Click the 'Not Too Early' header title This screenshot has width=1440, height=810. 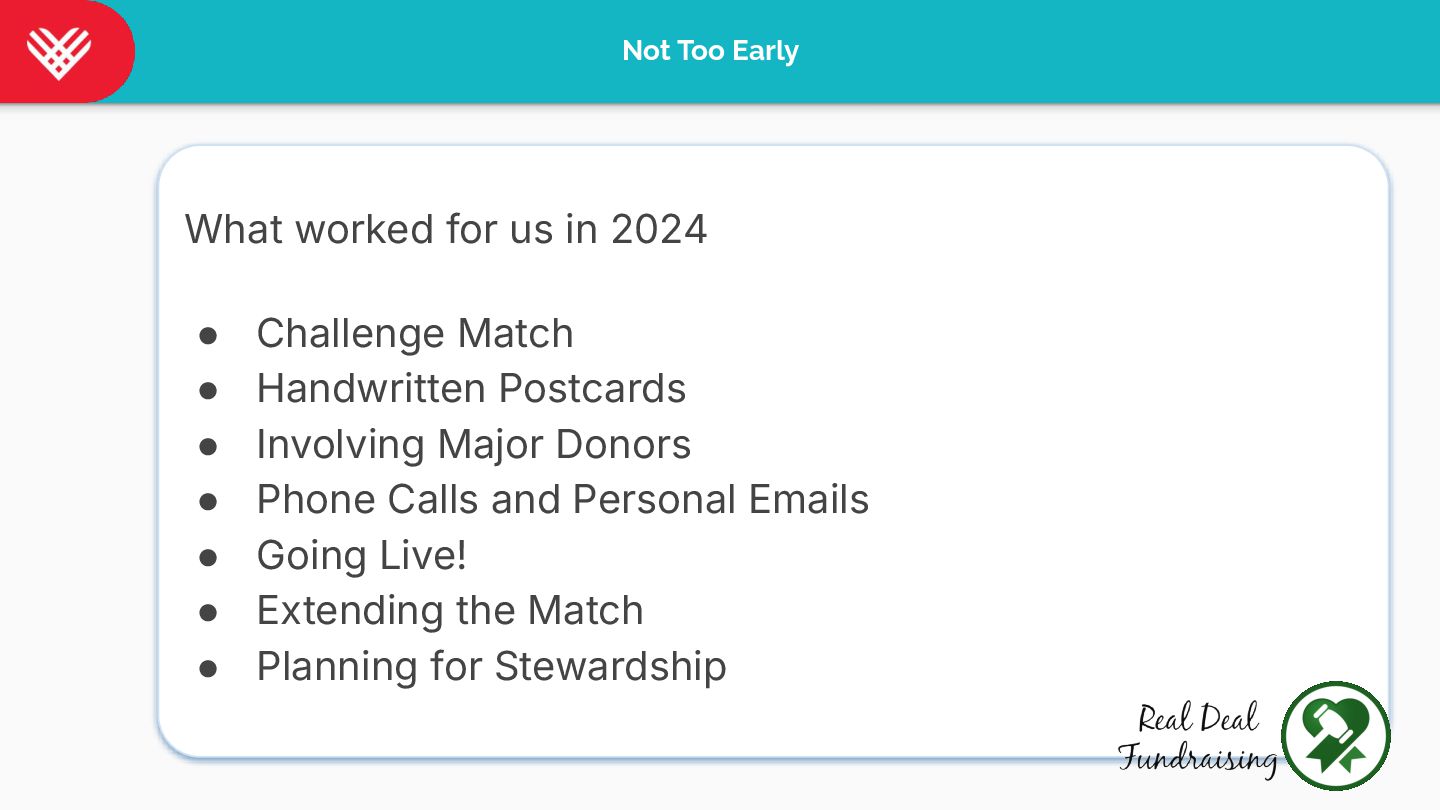tap(710, 51)
